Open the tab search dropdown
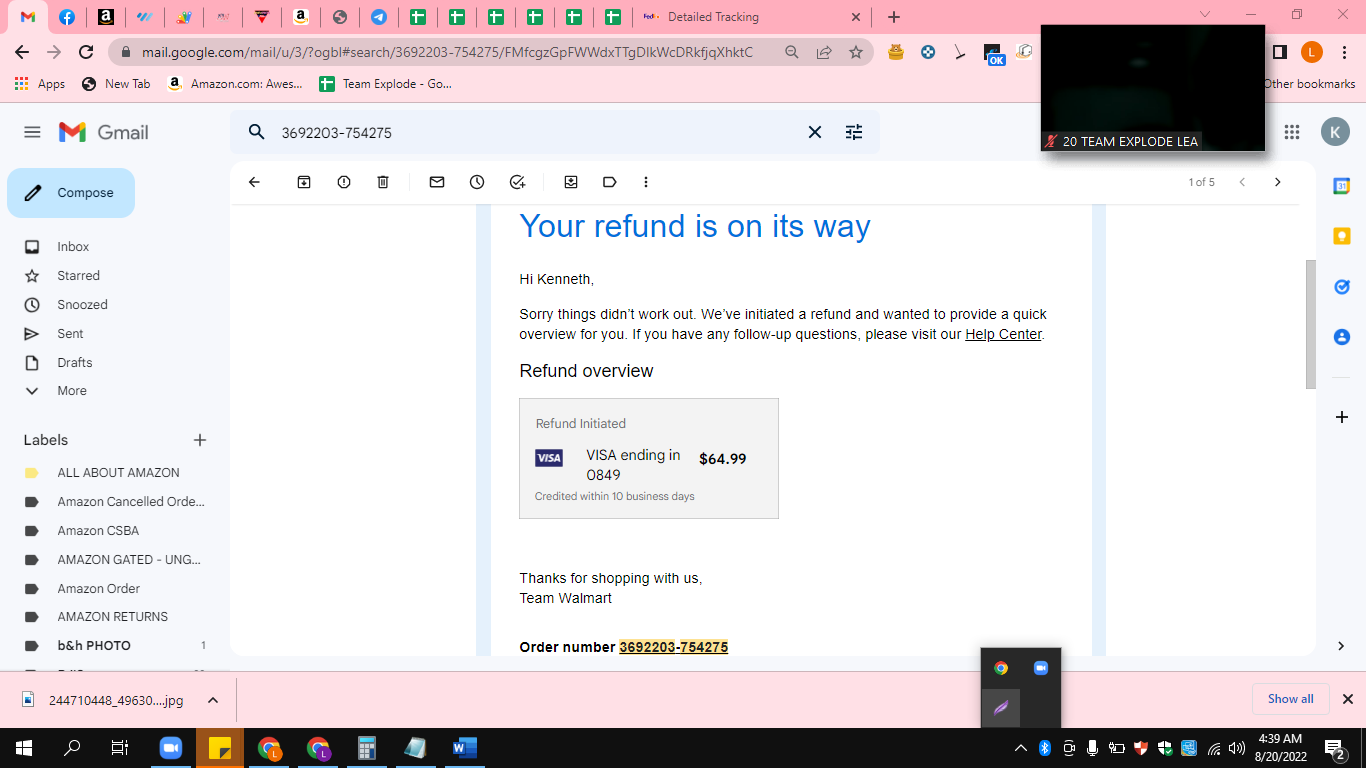 coord(1205,14)
